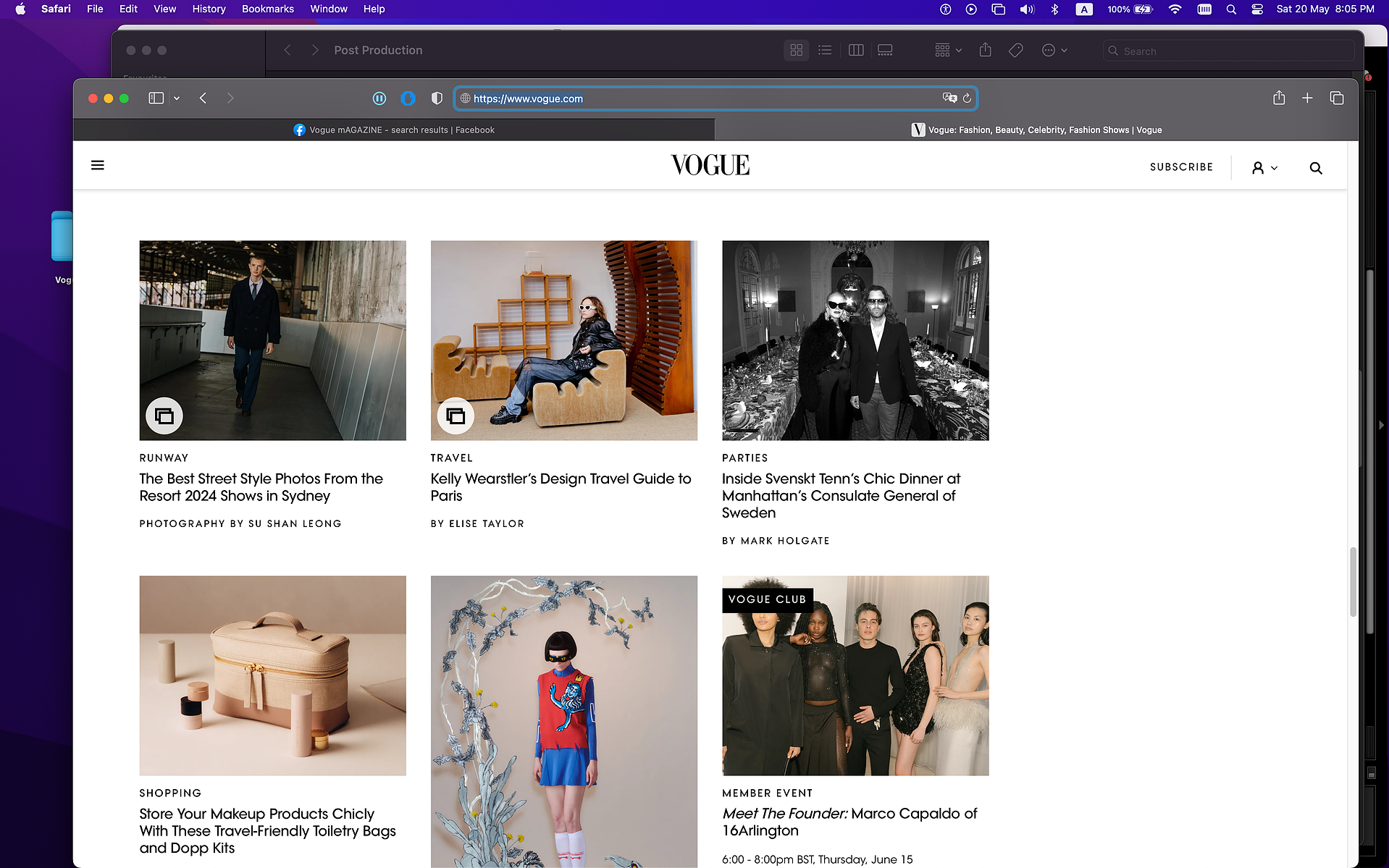Open the Safari privacy report shield
Screen dimensions: 1389x868
pyautogui.click(x=437, y=98)
